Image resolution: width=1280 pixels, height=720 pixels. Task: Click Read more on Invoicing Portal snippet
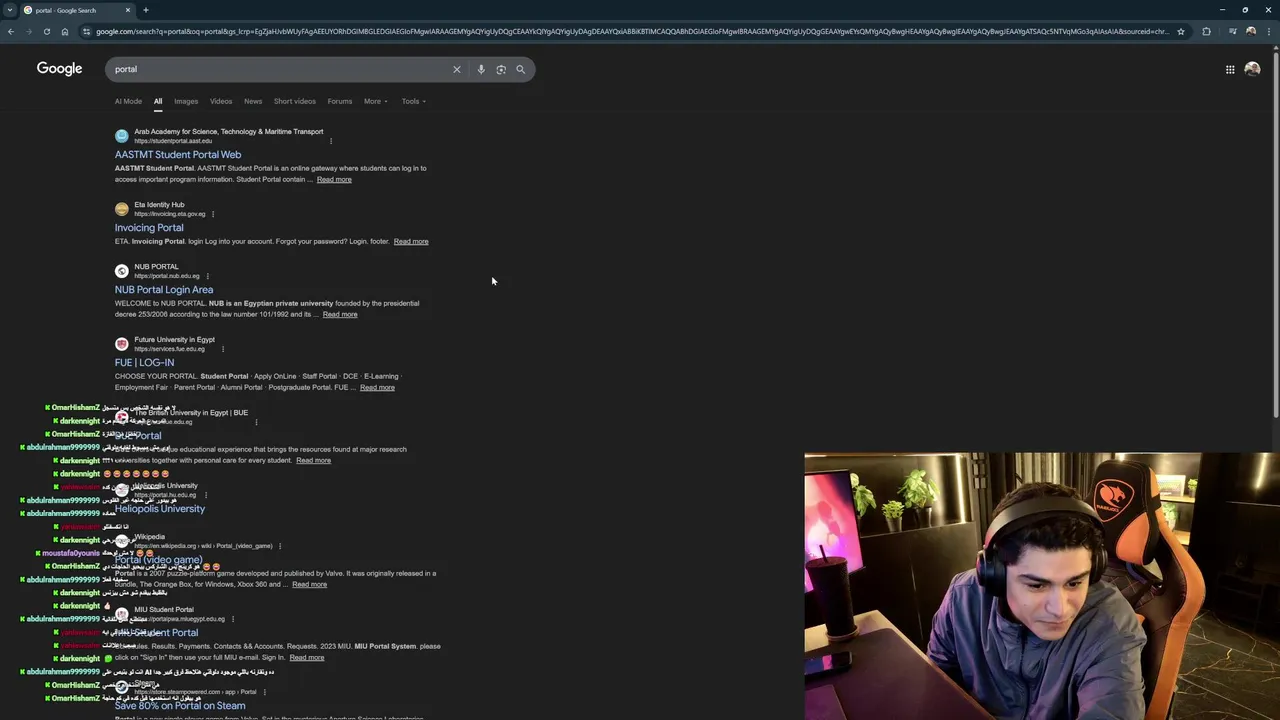tap(411, 241)
